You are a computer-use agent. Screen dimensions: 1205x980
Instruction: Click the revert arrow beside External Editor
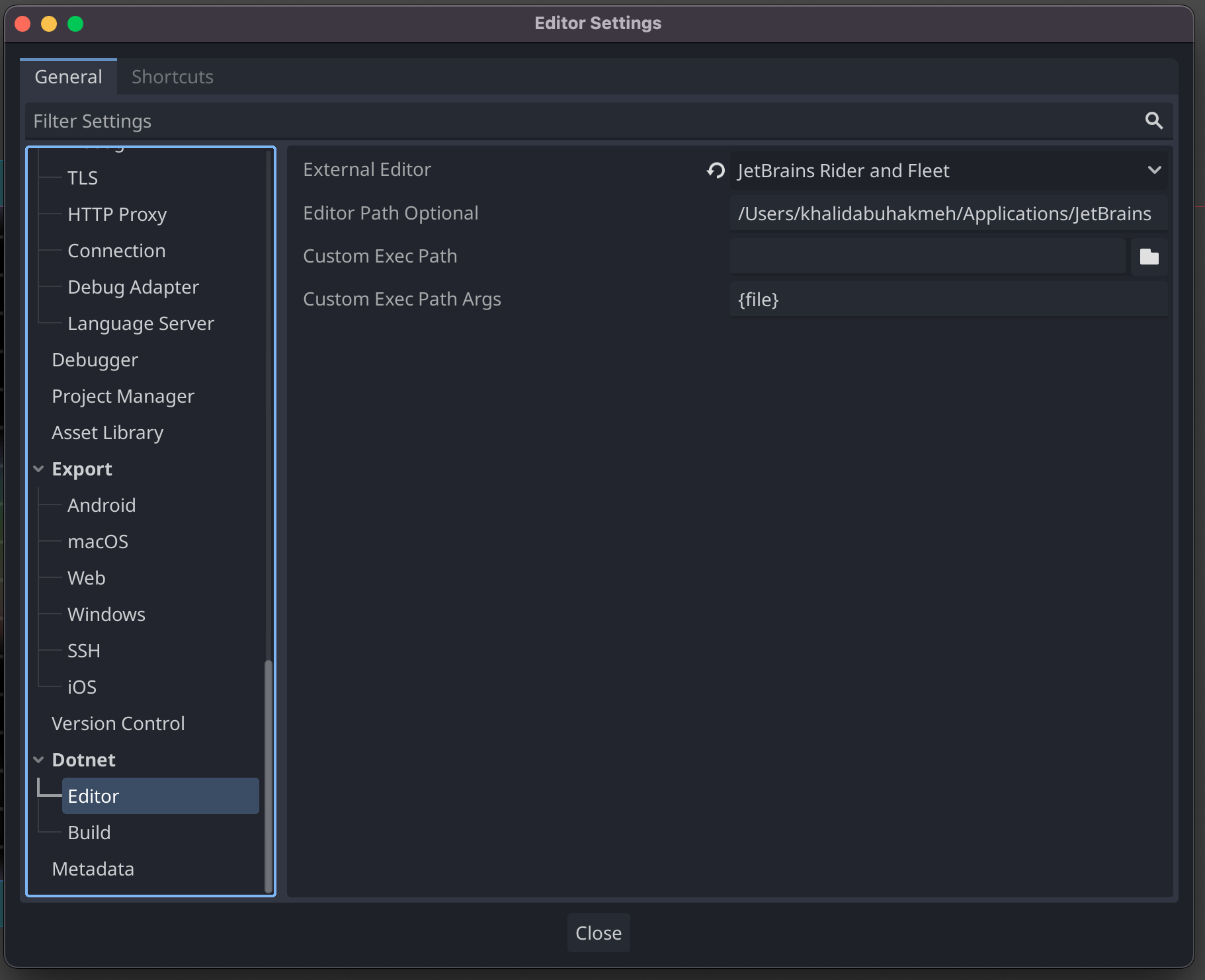(716, 171)
